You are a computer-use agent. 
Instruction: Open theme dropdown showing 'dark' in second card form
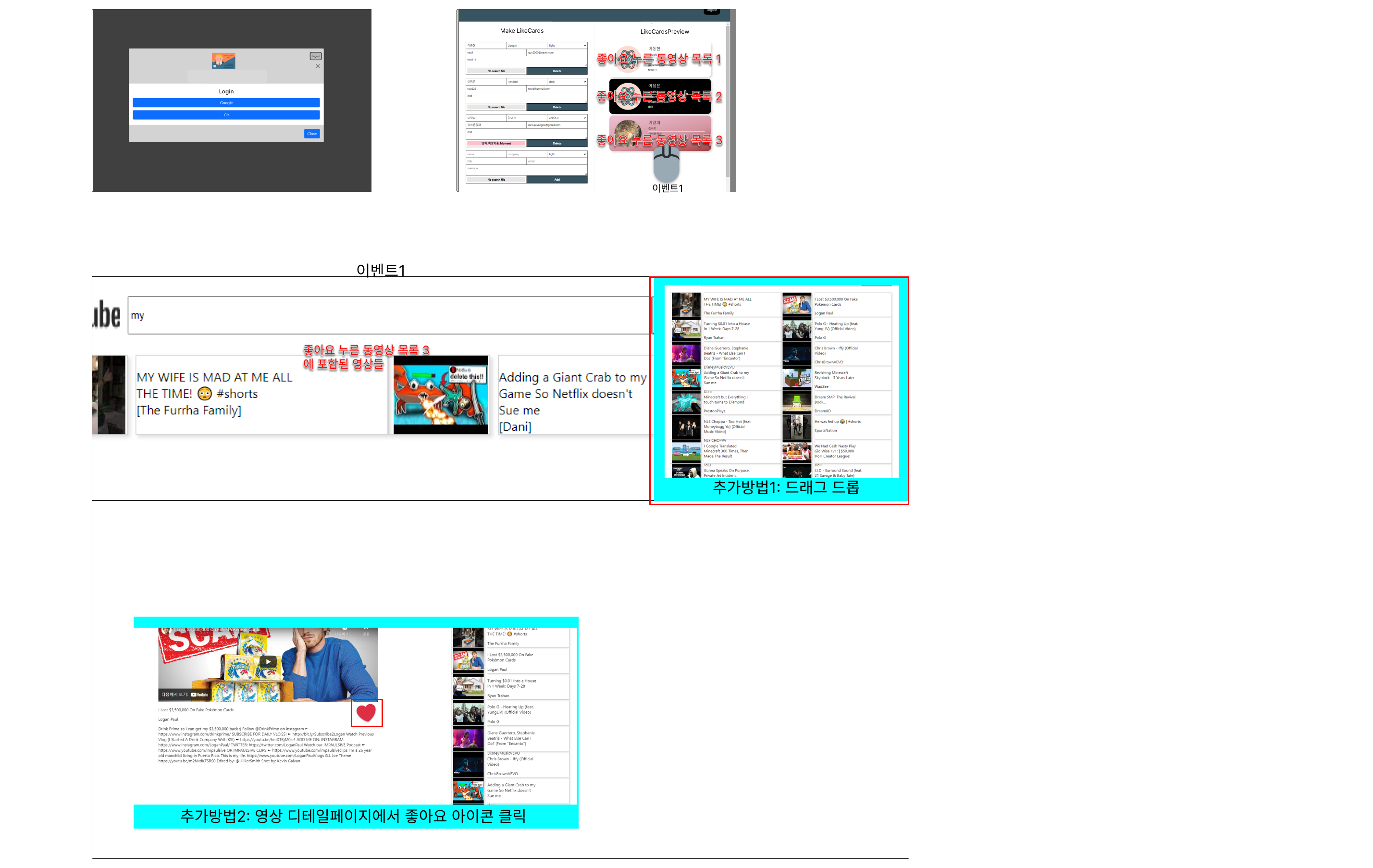(567, 82)
